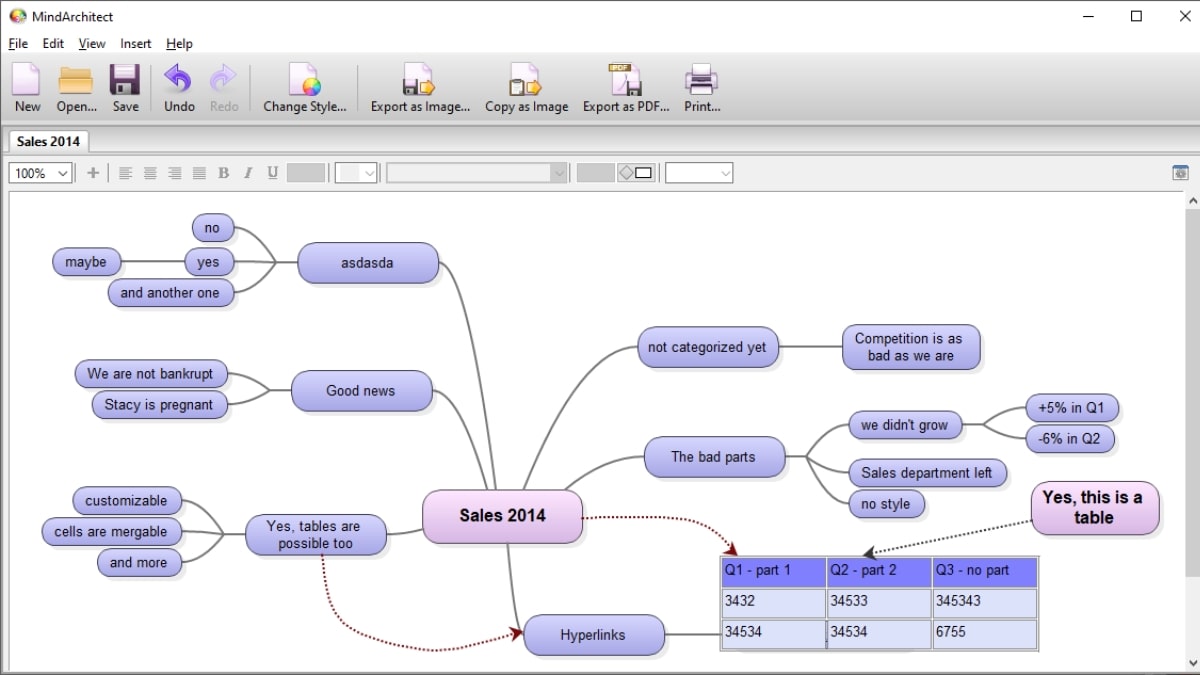This screenshot has height=675, width=1200.
Task: Click the New document icon
Action: [27, 88]
